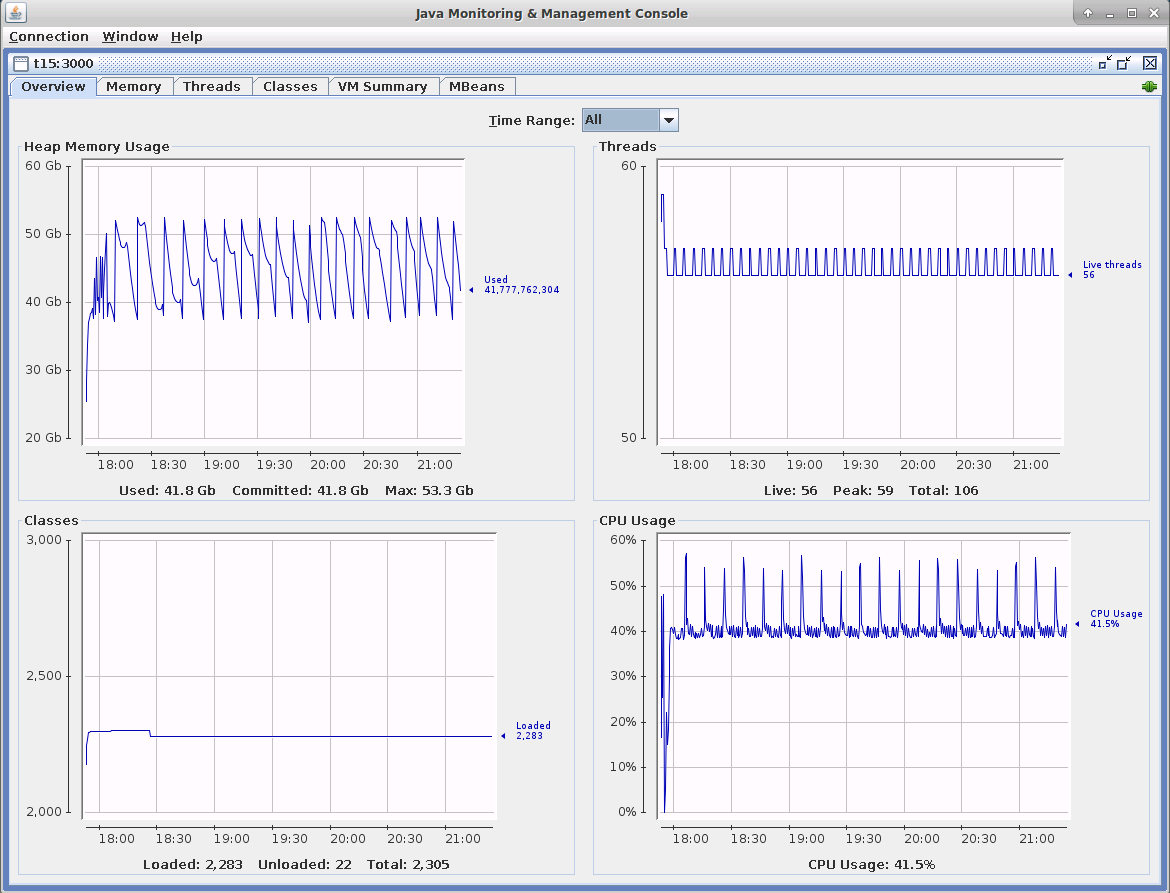Open the Time Range dropdown
Viewport: 1170px width, 893px height.
click(669, 120)
